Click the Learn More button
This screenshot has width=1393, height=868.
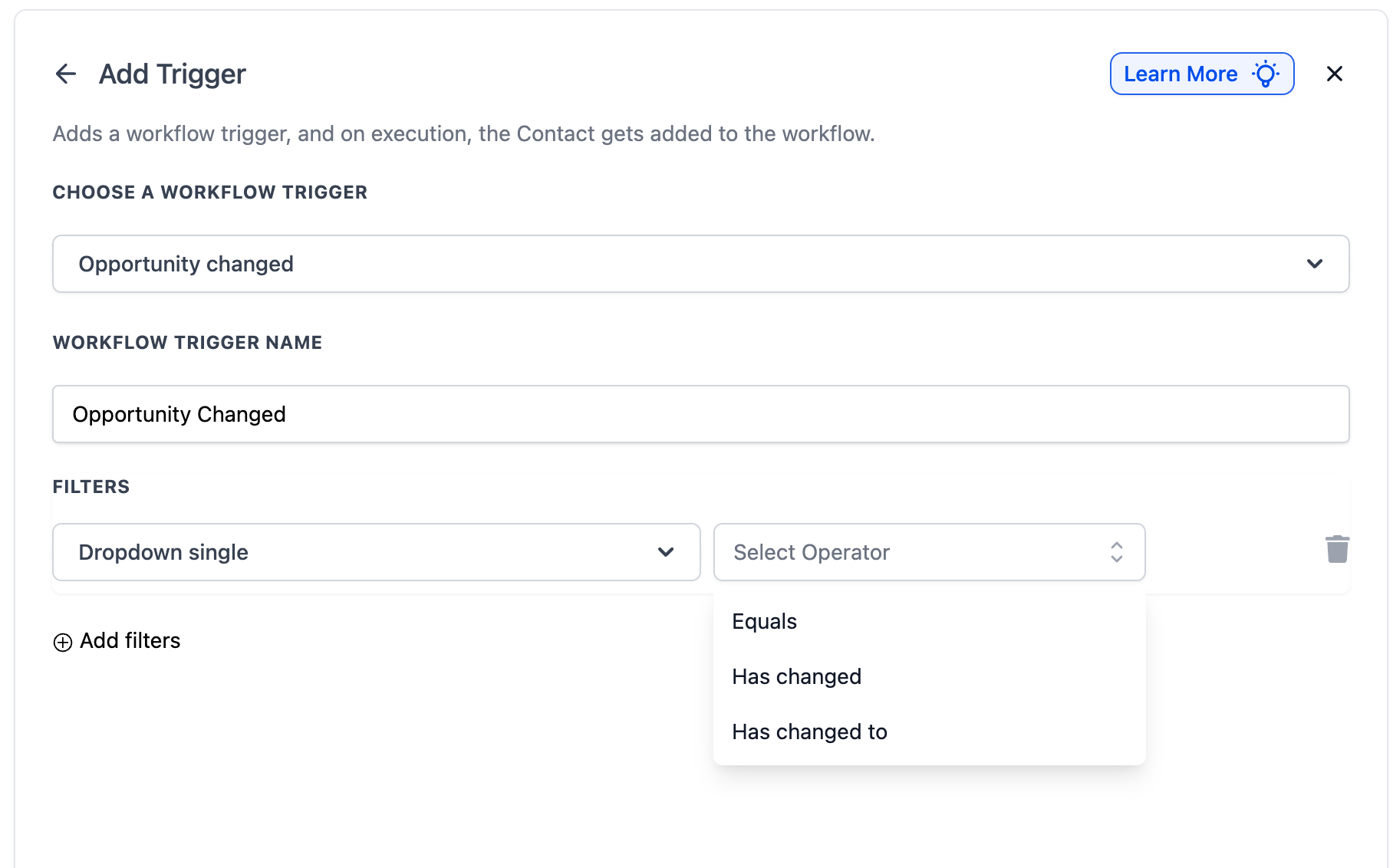1202,74
